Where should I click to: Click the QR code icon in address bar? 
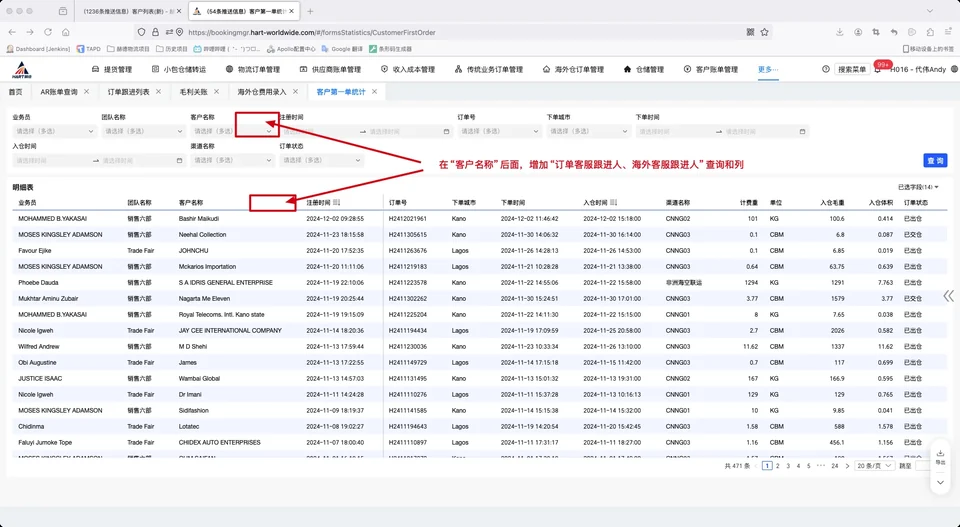[751, 32]
